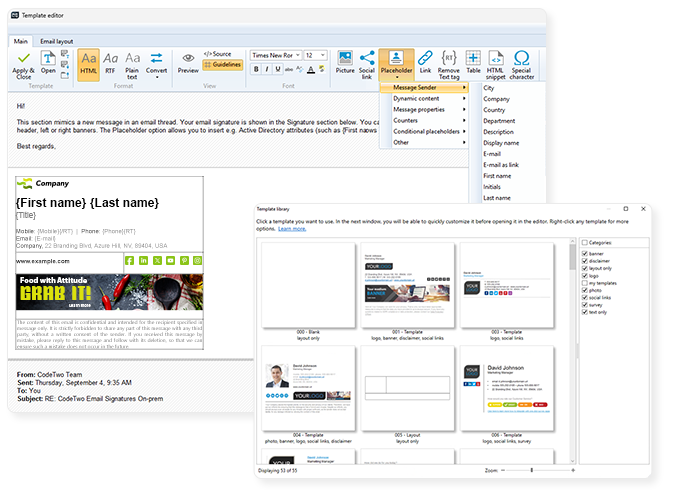Insert a Table using the ribbon icon
The height and width of the screenshot is (500, 674).
tap(473, 62)
